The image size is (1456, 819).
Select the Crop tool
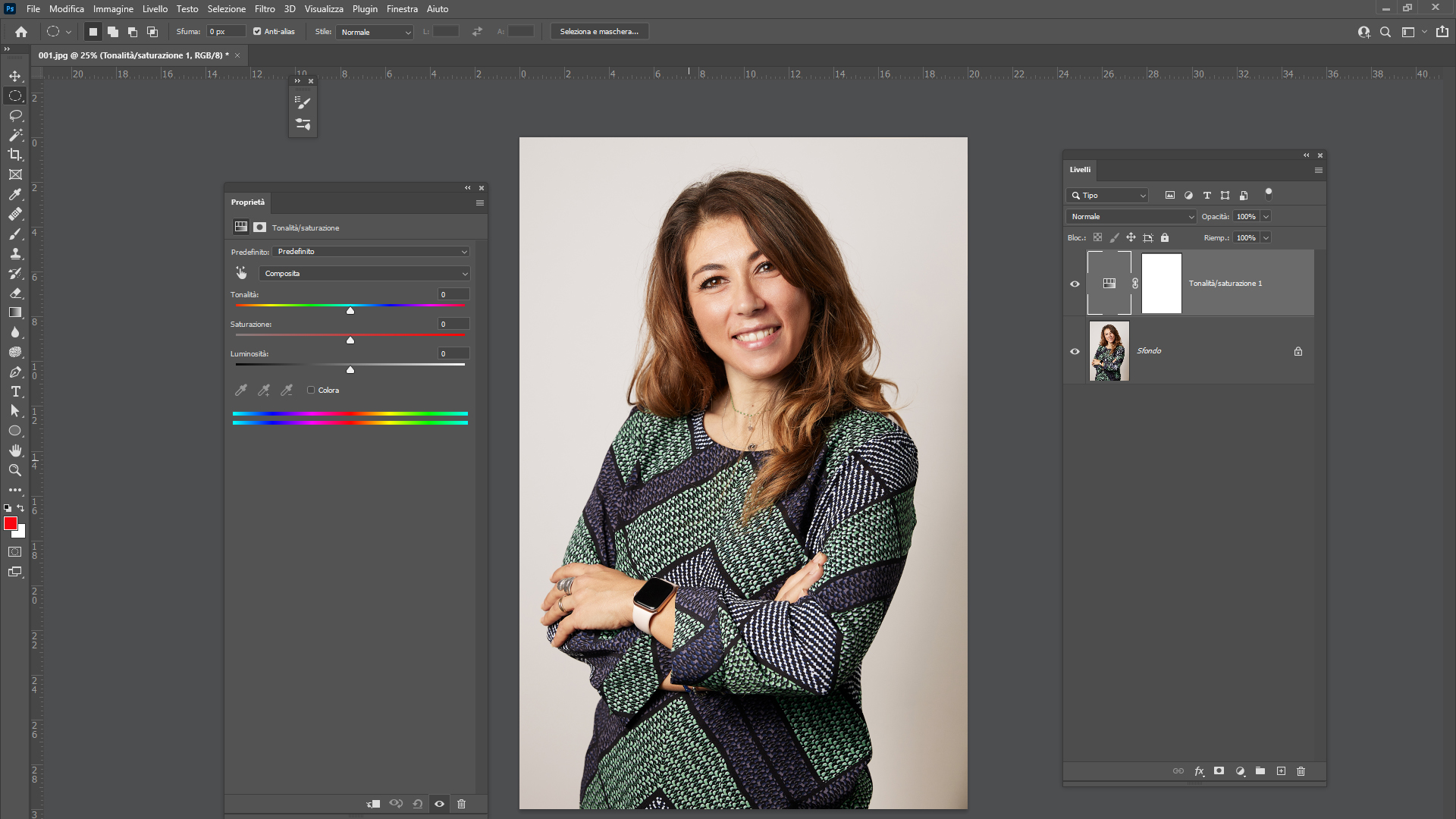pyautogui.click(x=15, y=155)
